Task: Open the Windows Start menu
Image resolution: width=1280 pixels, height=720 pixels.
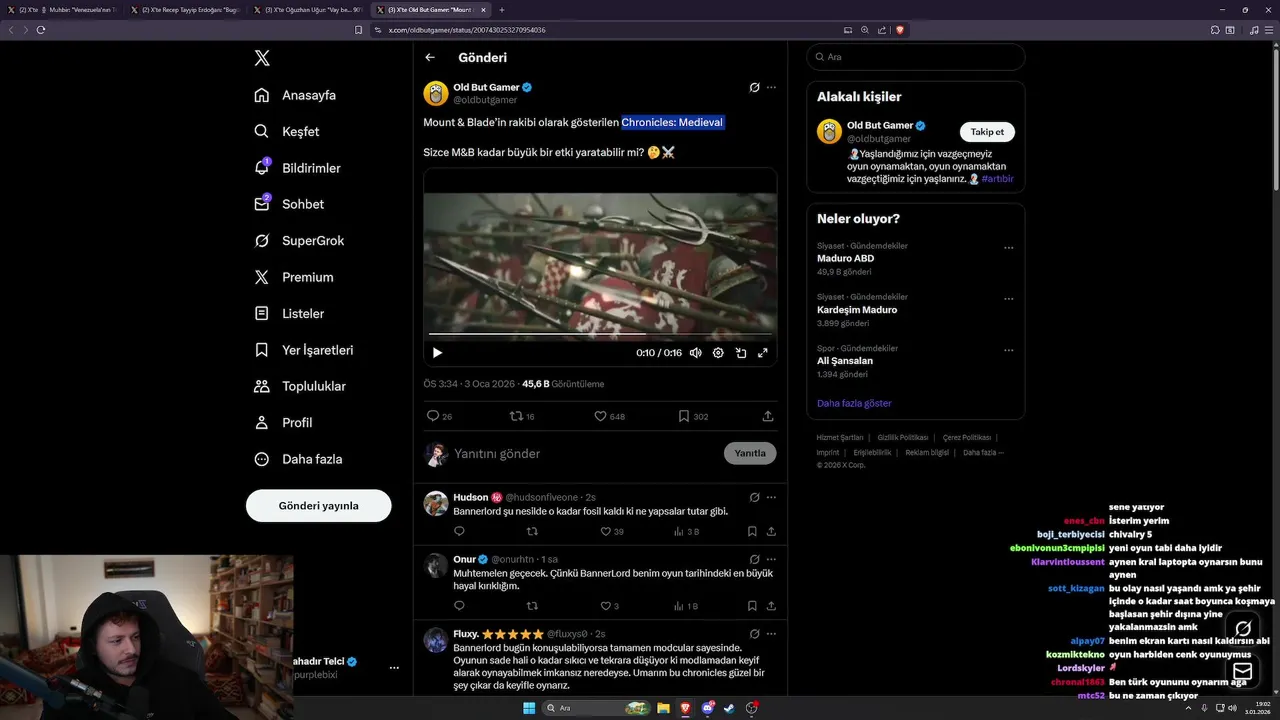Action: pos(528,708)
